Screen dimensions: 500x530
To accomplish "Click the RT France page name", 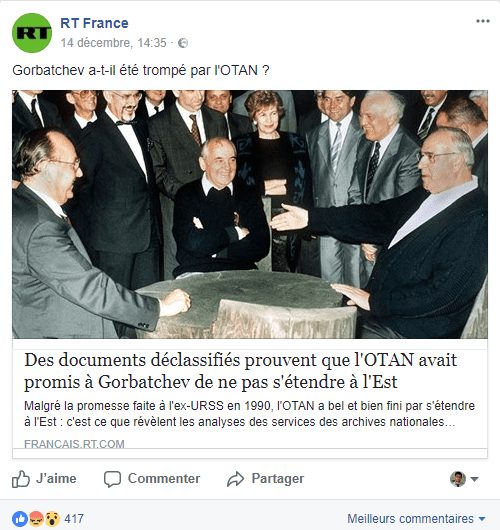I will point(94,23).
